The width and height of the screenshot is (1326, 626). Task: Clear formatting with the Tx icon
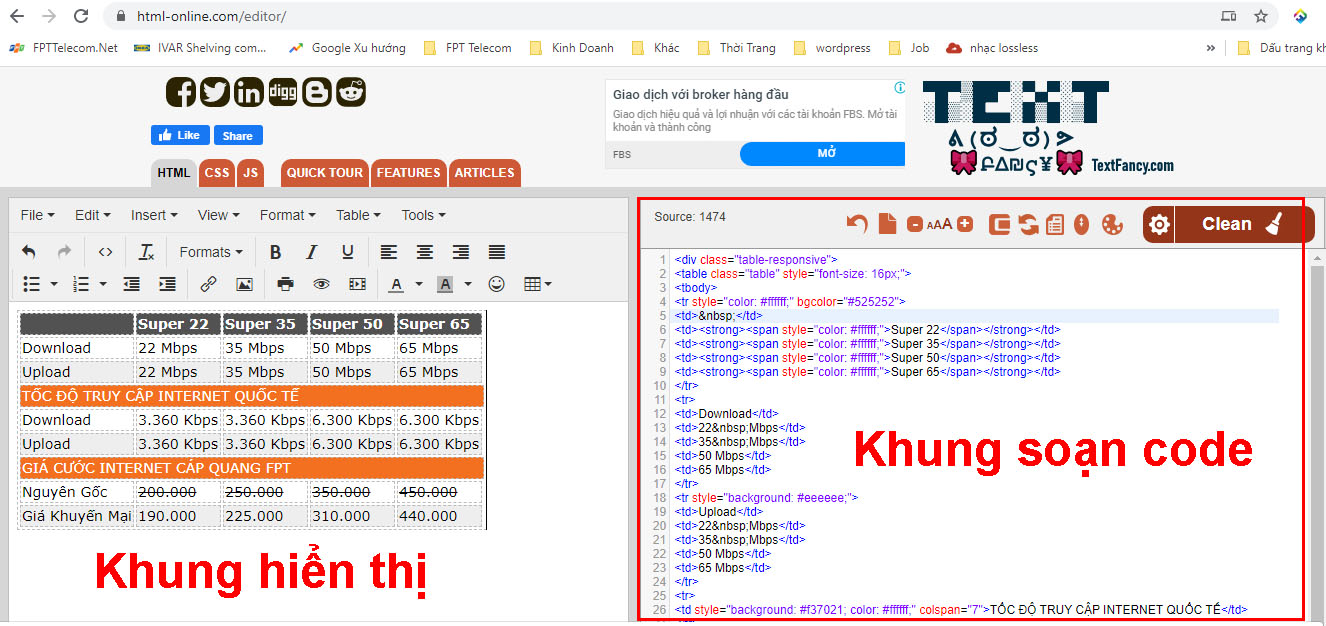(x=146, y=252)
